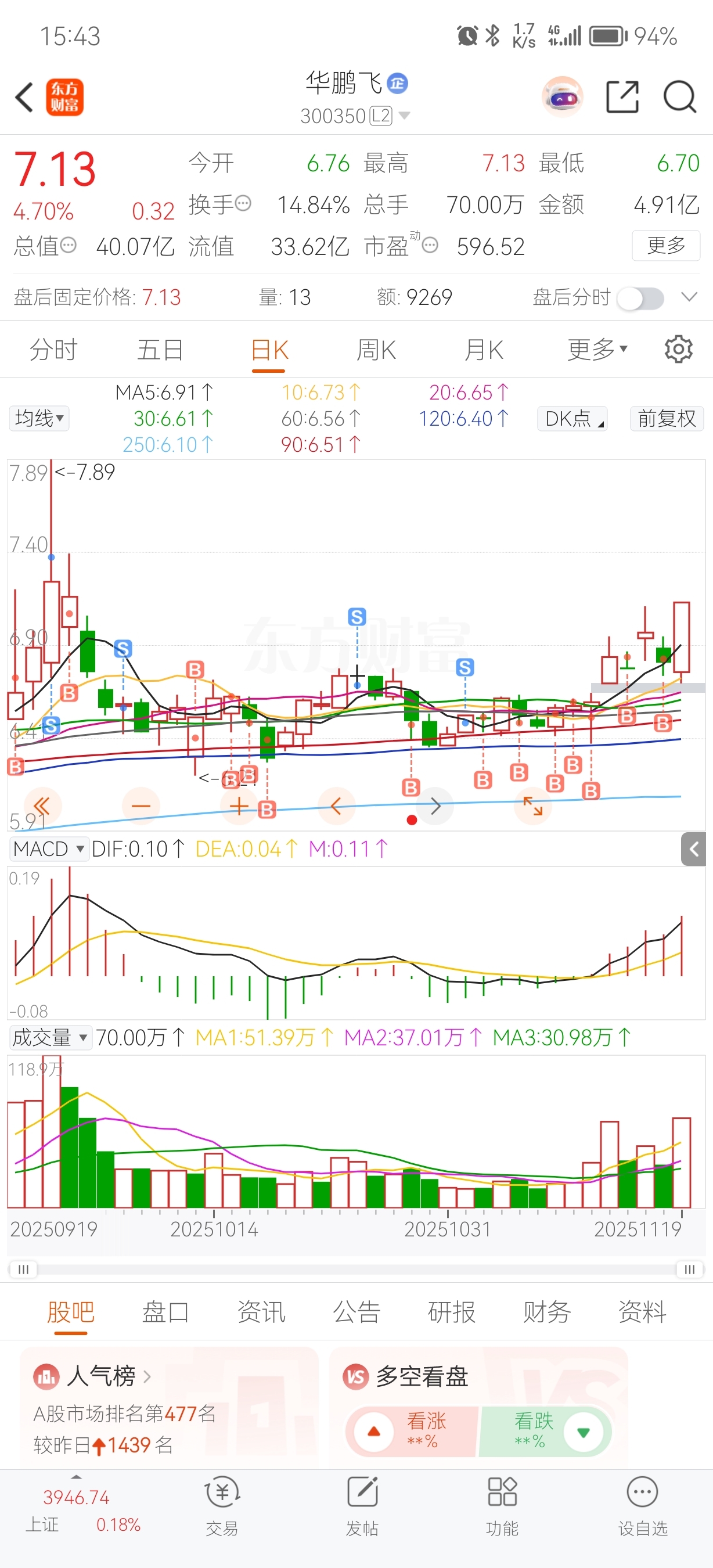Open the 公告 tab
Screen dimensions: 713x1568
tap(356, 1312)
